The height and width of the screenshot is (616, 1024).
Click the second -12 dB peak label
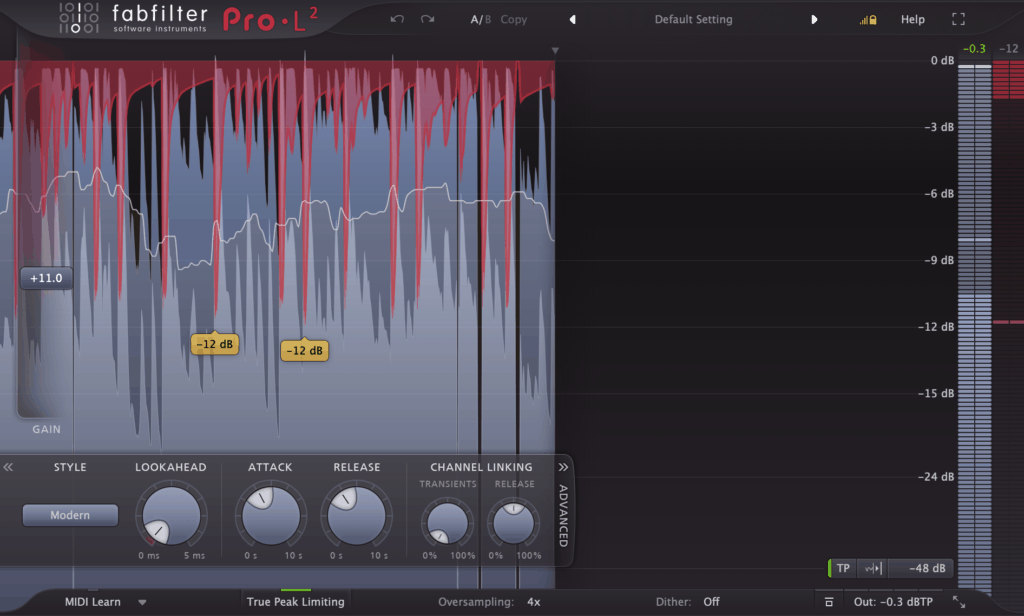click(x=304, y=351)
